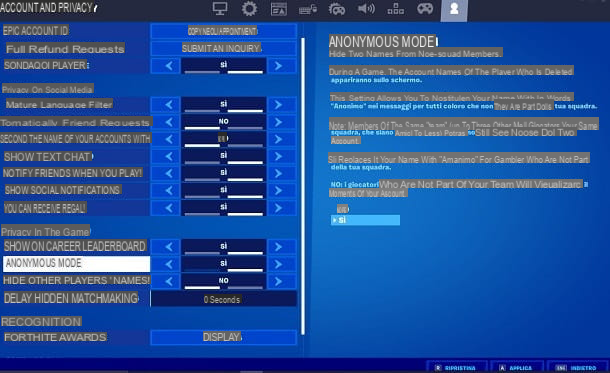Select Hide Other Players' Names label
Screen dimensions: 610x373
[76, 280]
